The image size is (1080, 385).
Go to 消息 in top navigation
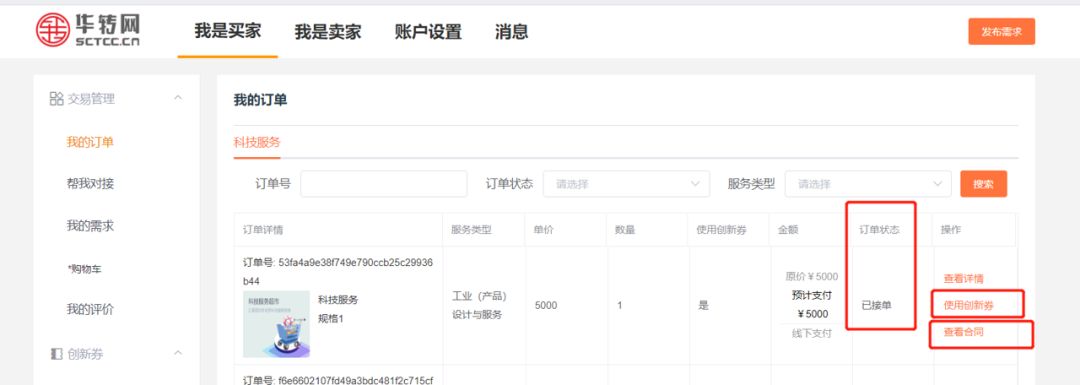click(511, 32)
